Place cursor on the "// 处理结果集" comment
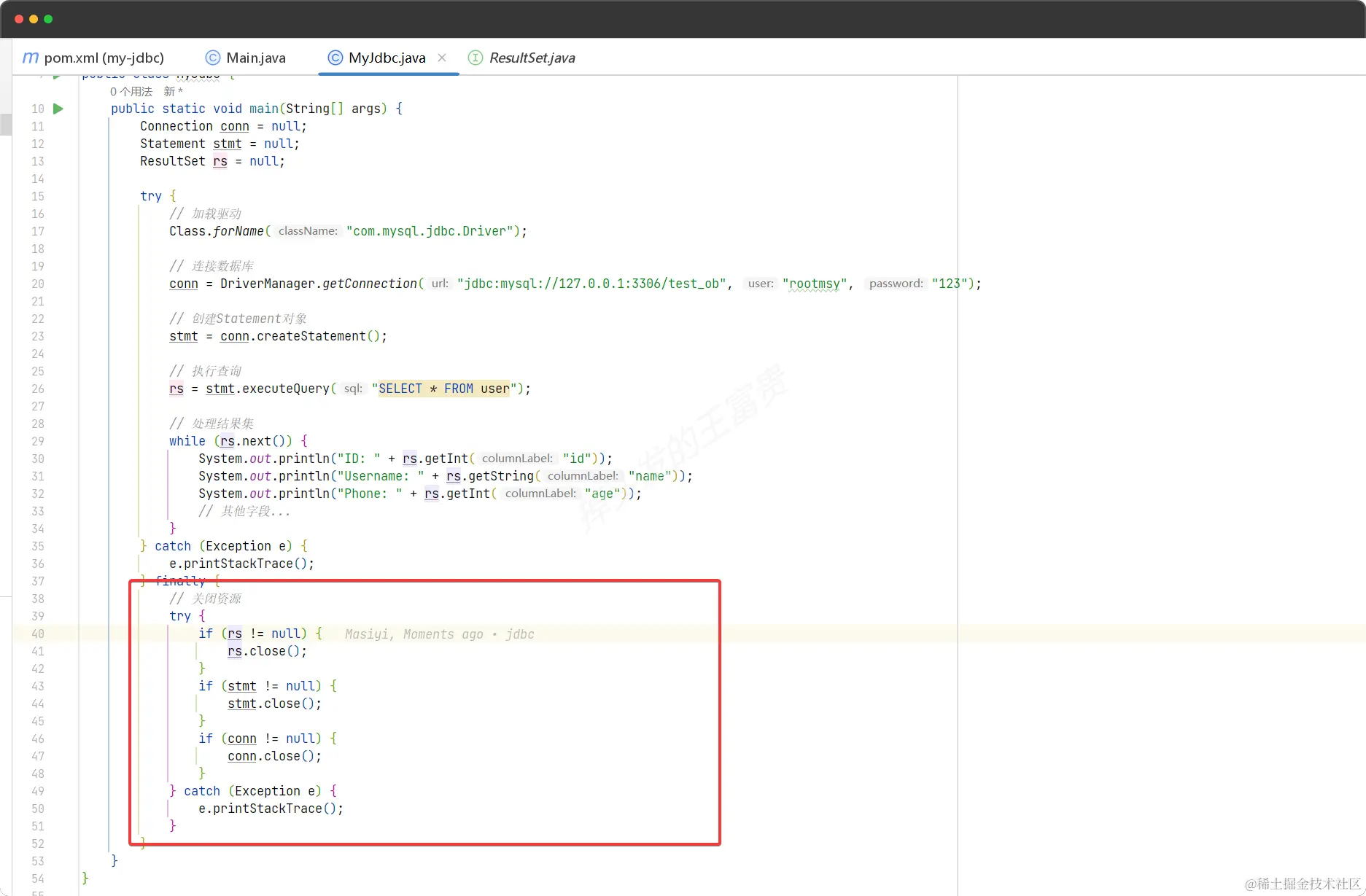Viewport: 1366px width, 896px height. tap(212, 424)
